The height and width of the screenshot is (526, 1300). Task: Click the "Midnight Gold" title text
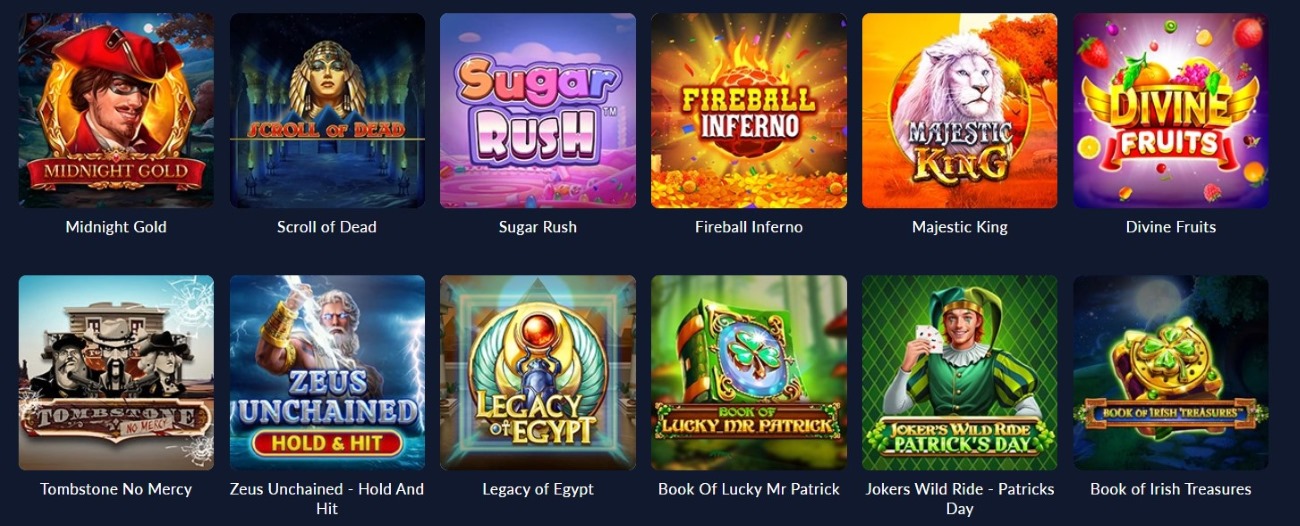click(x=116, y=227)
